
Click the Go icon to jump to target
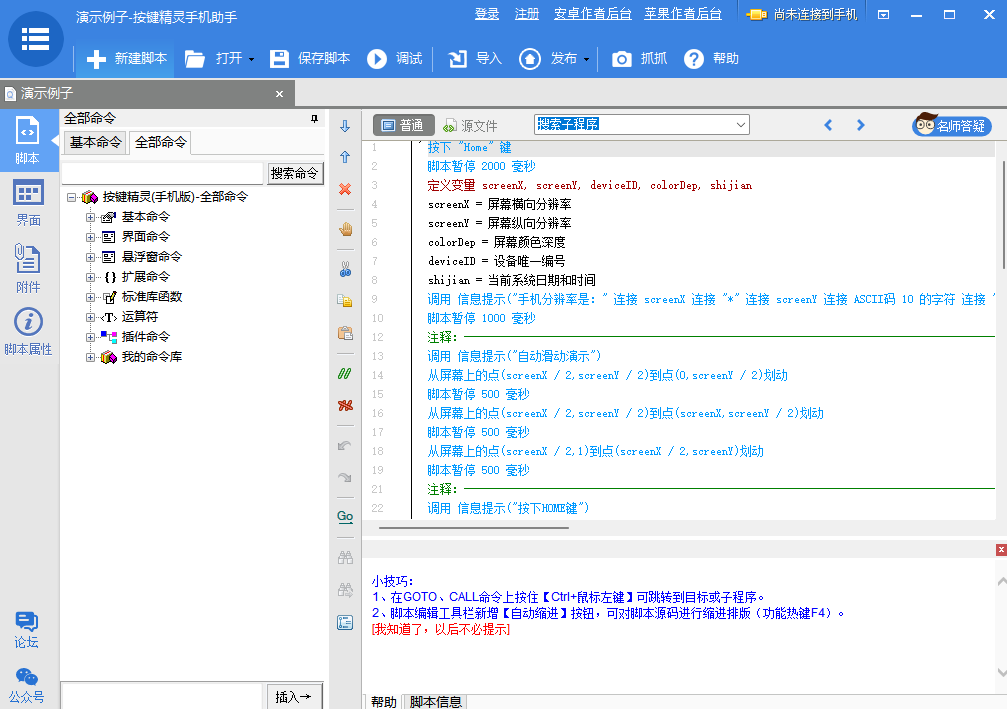pos(345,517)
